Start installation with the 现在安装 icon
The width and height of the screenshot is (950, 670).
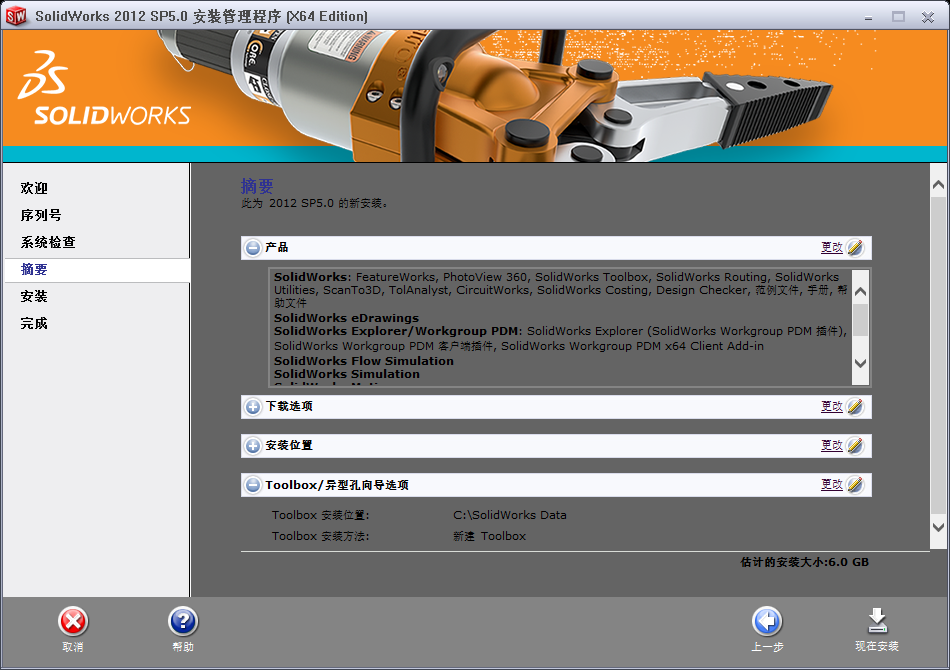click(877, 621)
